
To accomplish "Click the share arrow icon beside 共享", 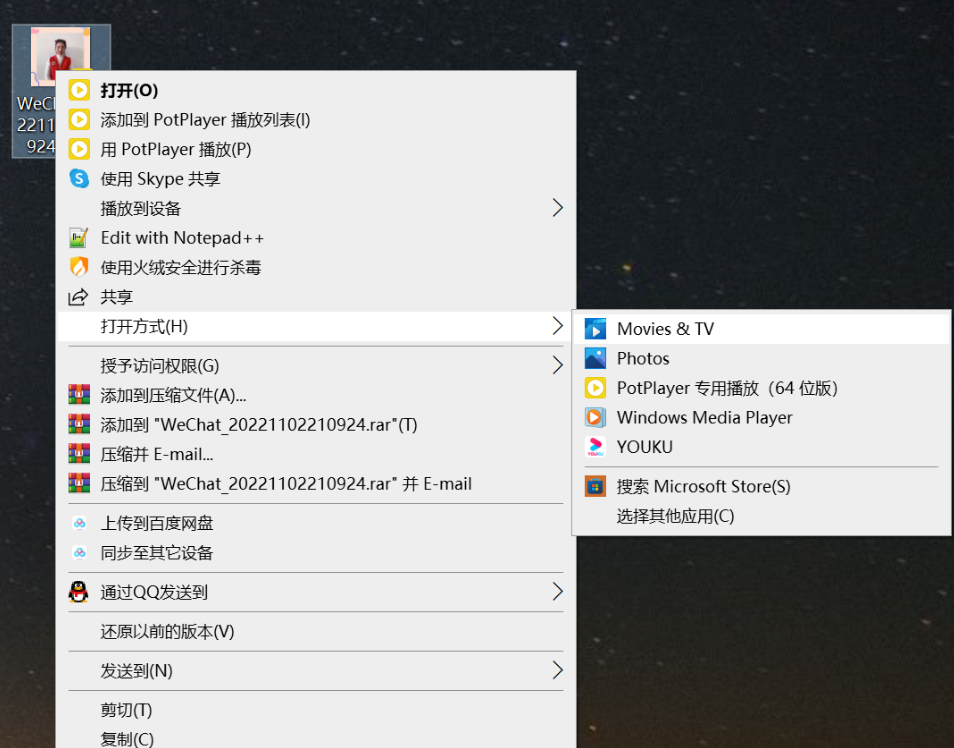I will pyautogui.click(x=78, y=297).
